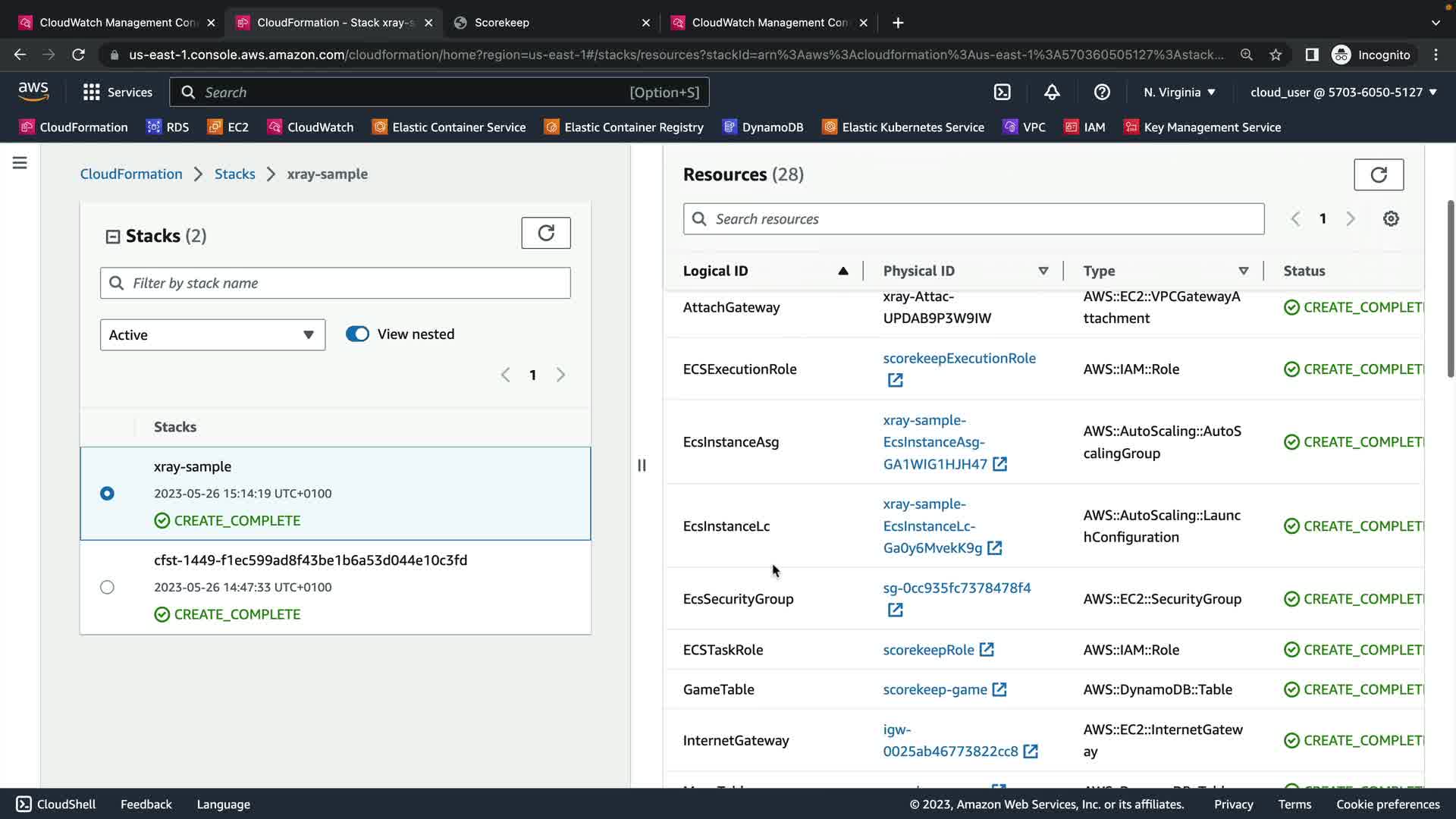This screenshot has height=819, width=1456.
Task: Refresh the Stacks panel
Action: [545, 233]
